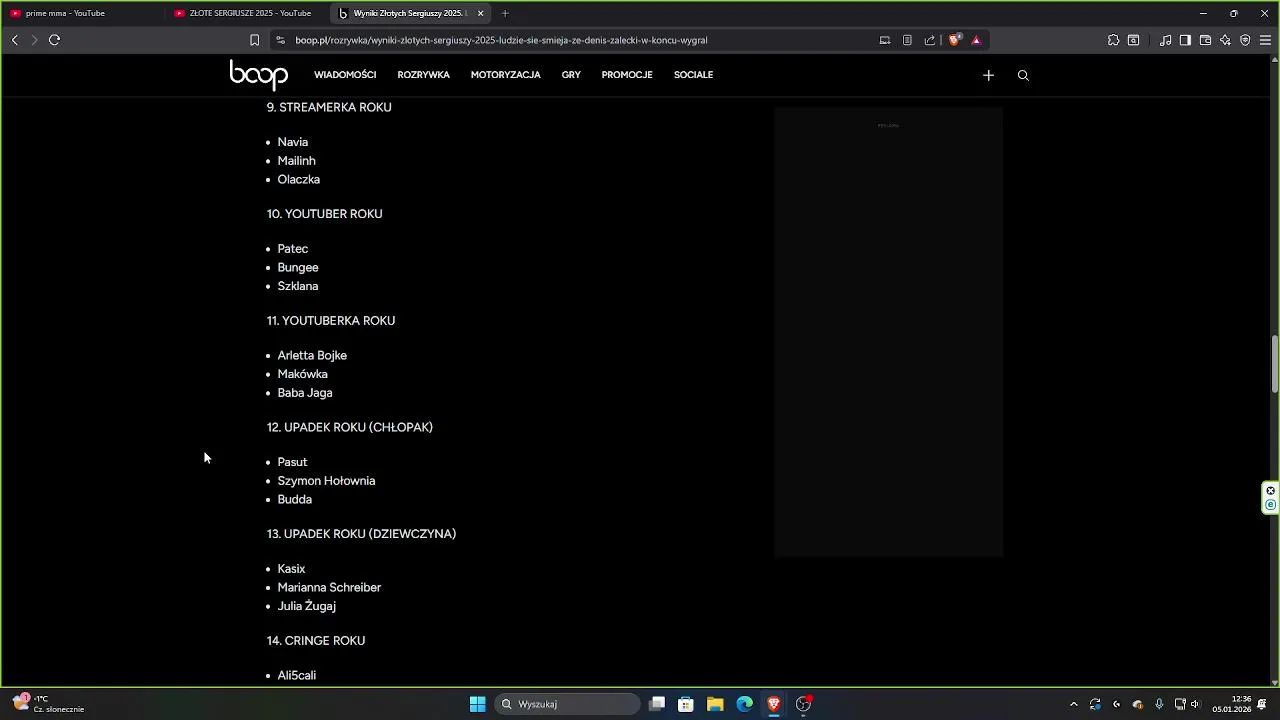Image resolution: width=1280 pixels, height=720 pixels.
Task: Open the Windows Start menu
Action: pyautogui.click(x=477, y=704)
